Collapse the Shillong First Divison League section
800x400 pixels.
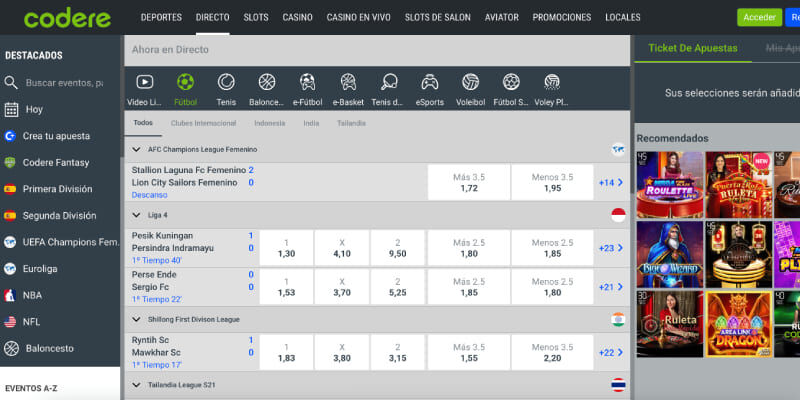[x=137, y=319]
